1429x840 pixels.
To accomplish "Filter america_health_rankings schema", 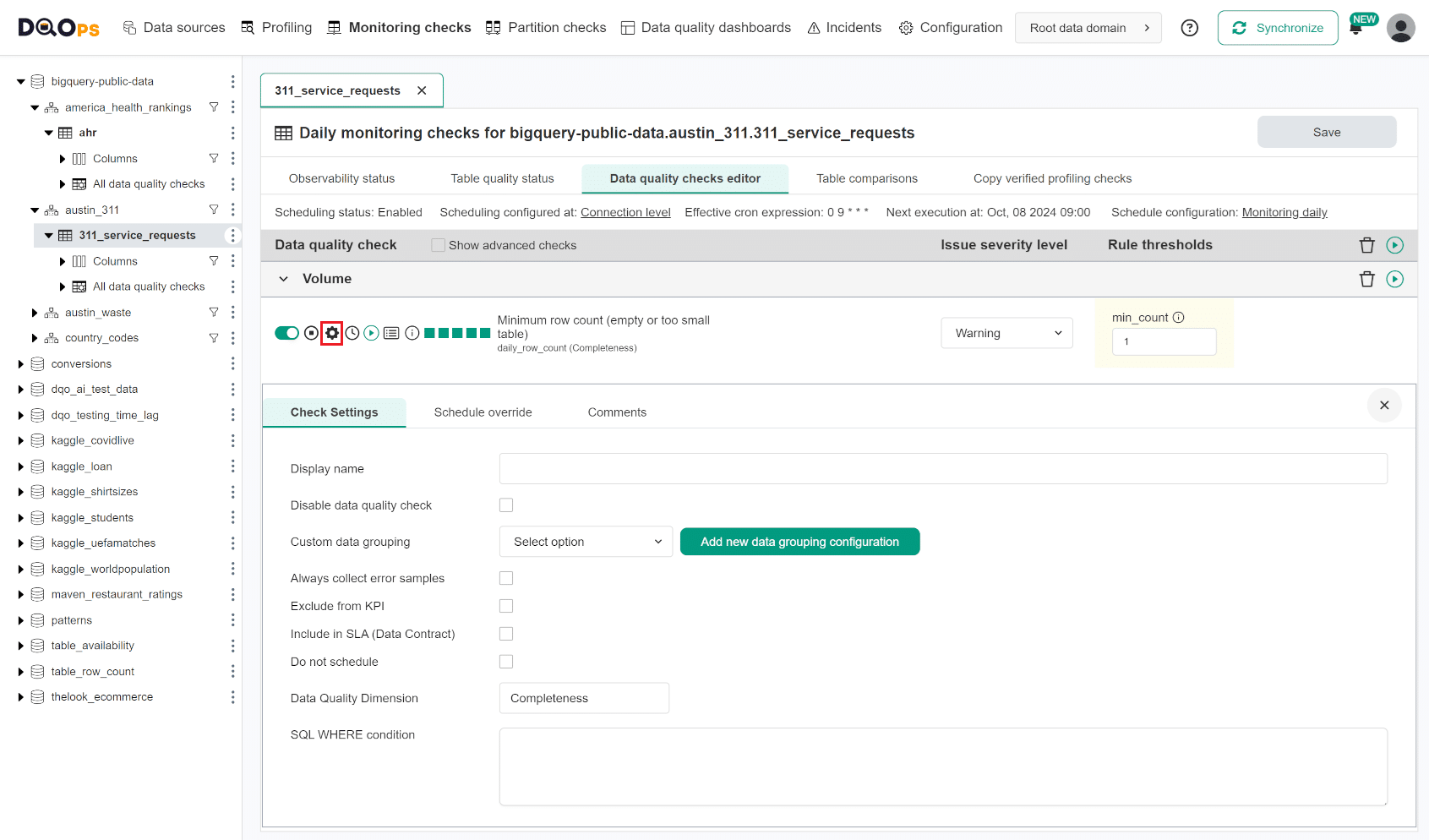I will click(214, 107).
